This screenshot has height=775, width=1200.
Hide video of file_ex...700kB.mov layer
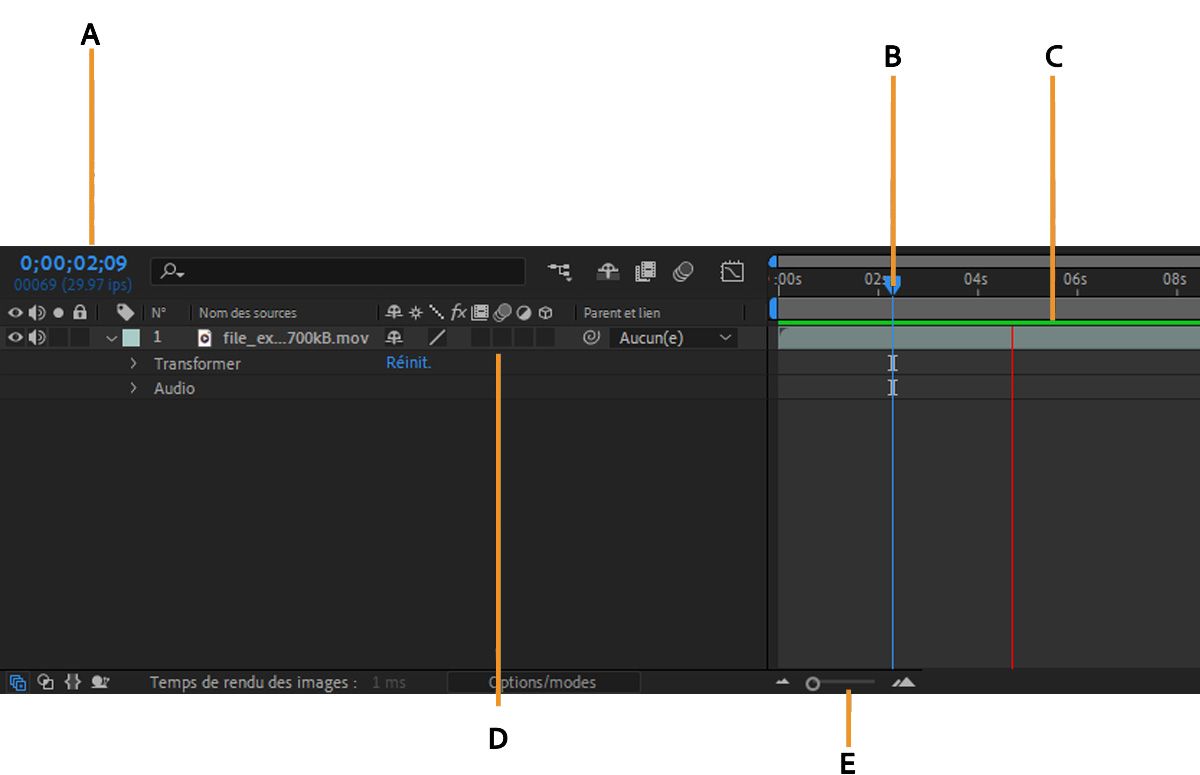pos(15,338)
